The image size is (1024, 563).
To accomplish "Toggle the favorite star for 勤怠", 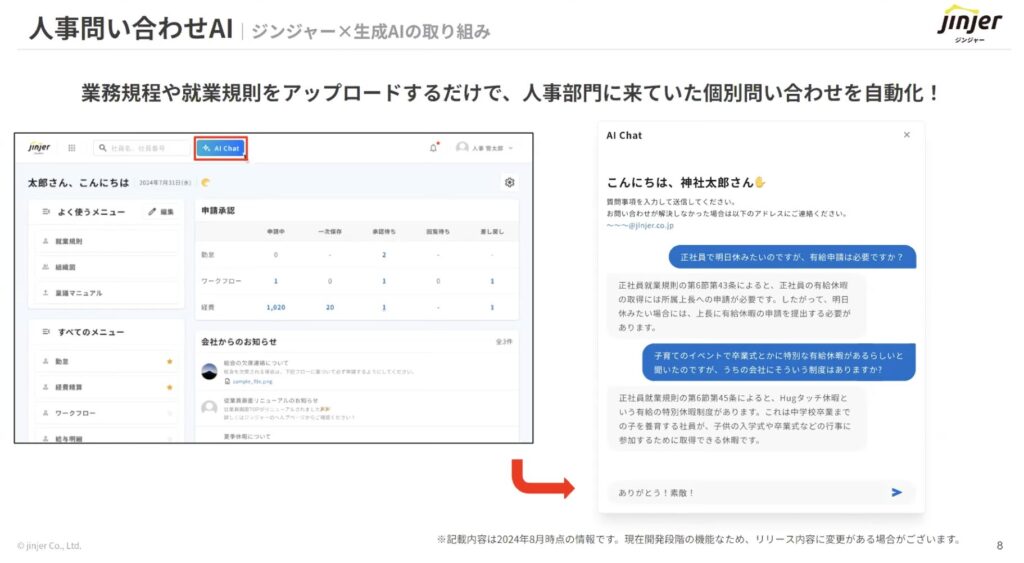I will coord(169,360).
